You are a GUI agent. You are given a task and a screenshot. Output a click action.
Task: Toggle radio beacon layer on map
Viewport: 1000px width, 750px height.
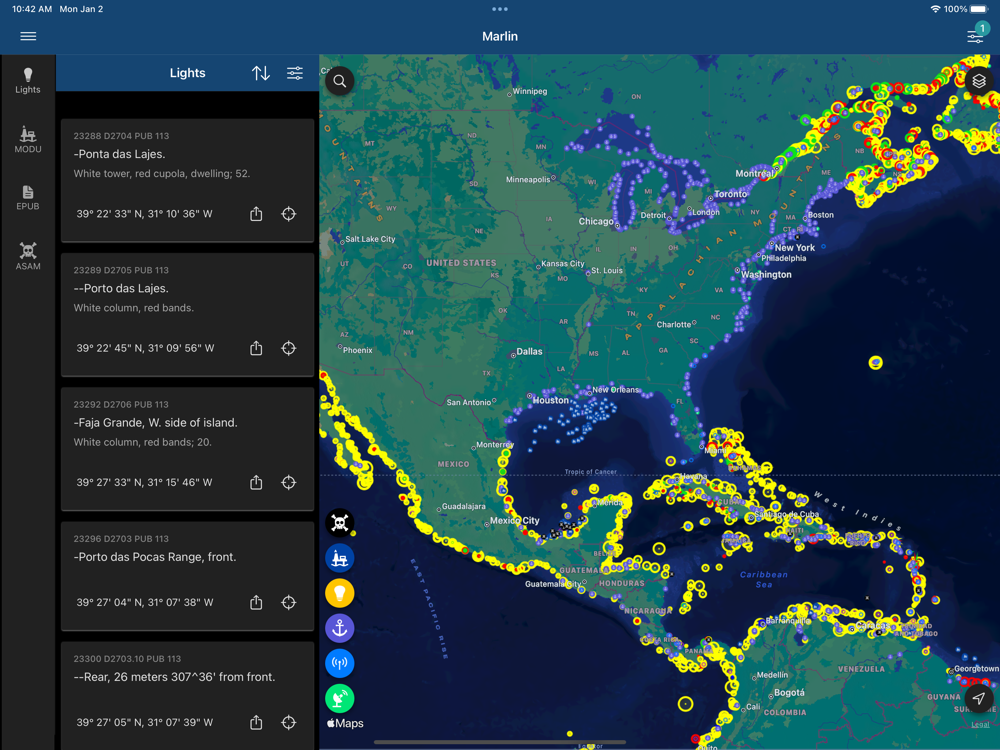tap(340, 663)
